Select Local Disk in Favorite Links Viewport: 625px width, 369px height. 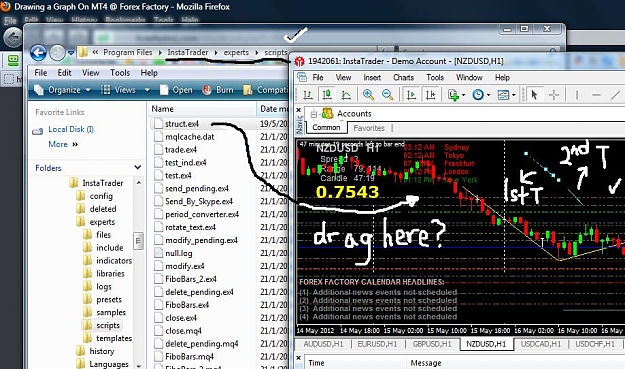point(71,129)
